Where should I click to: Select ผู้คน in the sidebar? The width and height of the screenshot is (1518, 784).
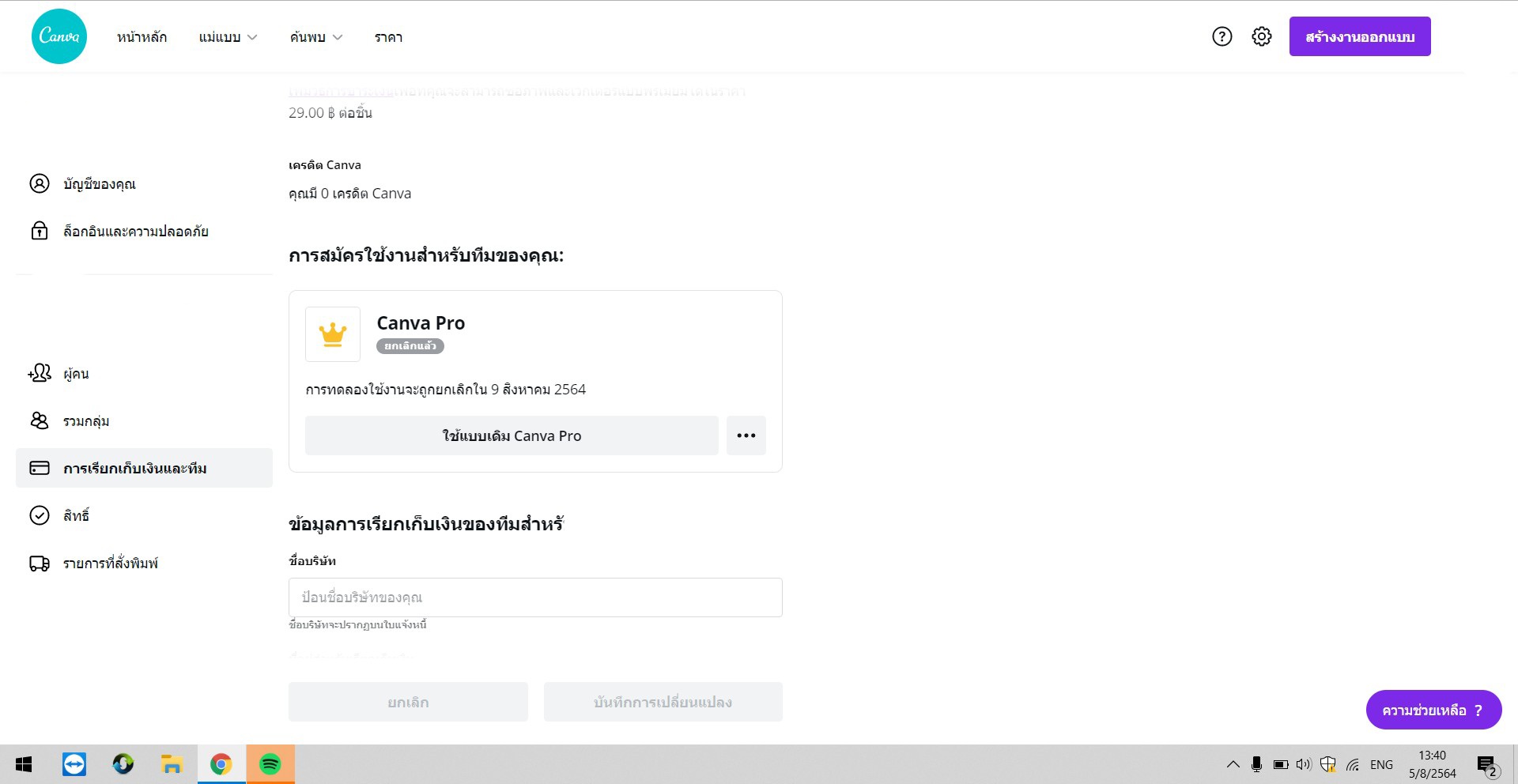click(144, 373)
